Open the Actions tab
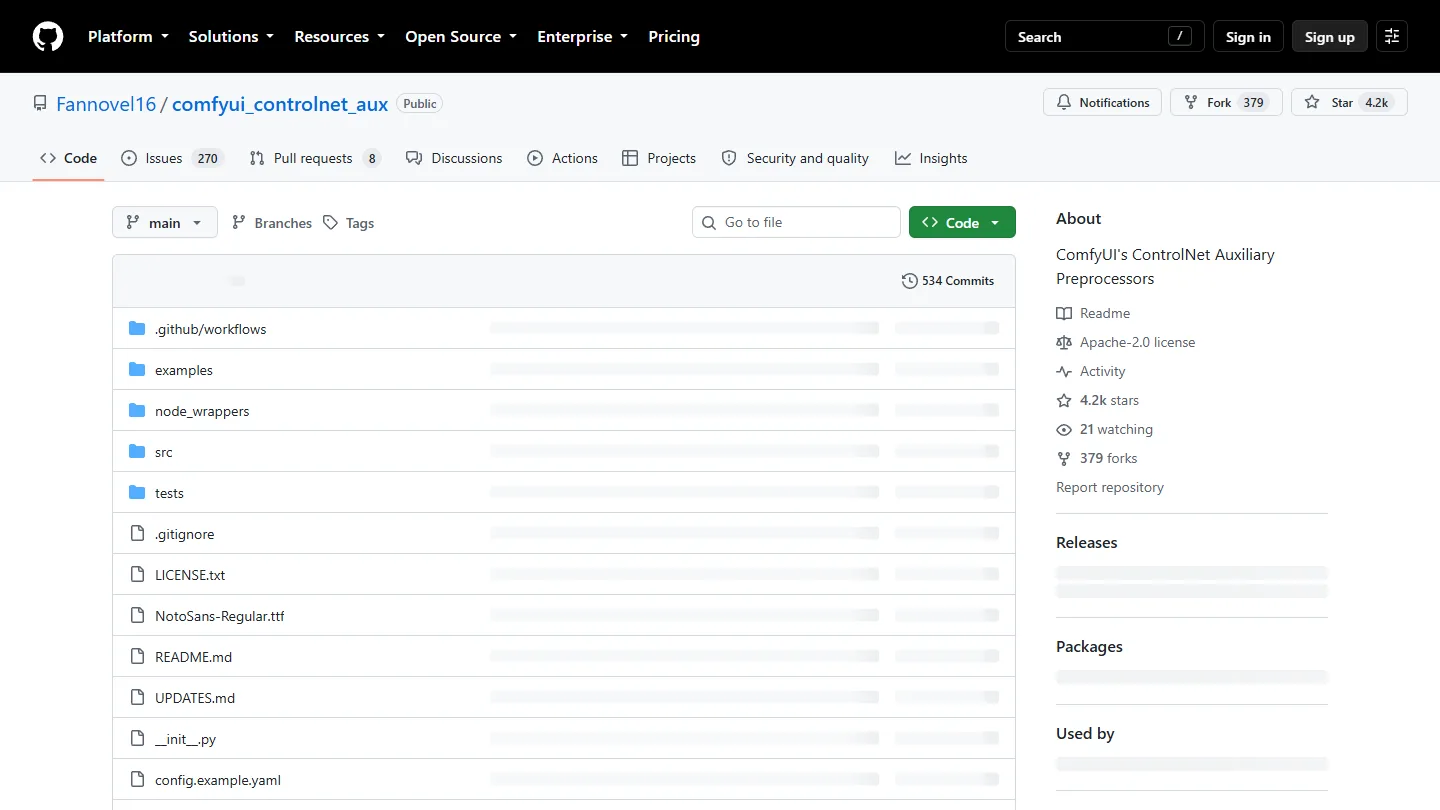 coord(562,158)
